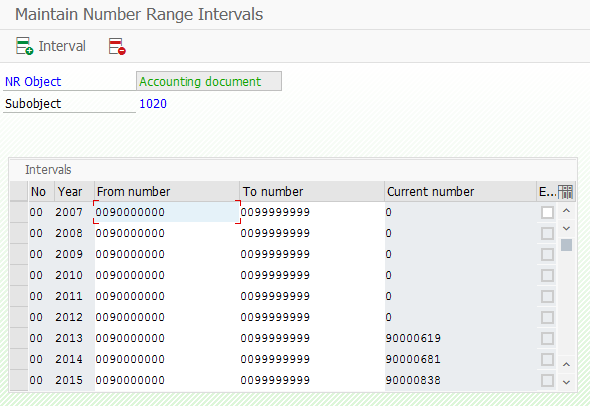
Task: Click the From number field for year 2014
Action: click(x=167, y=359)
